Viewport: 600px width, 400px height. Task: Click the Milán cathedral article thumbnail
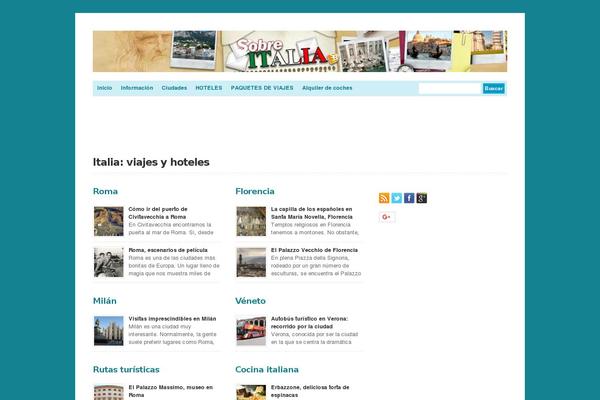109,331
